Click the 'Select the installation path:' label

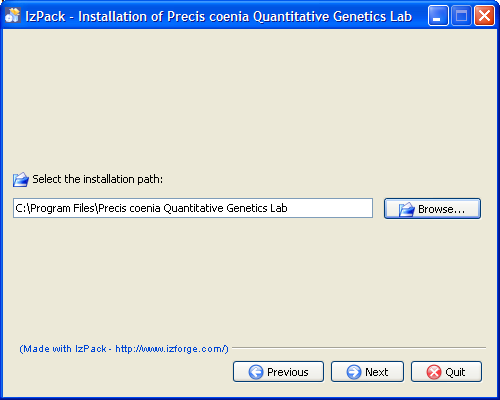97,179
